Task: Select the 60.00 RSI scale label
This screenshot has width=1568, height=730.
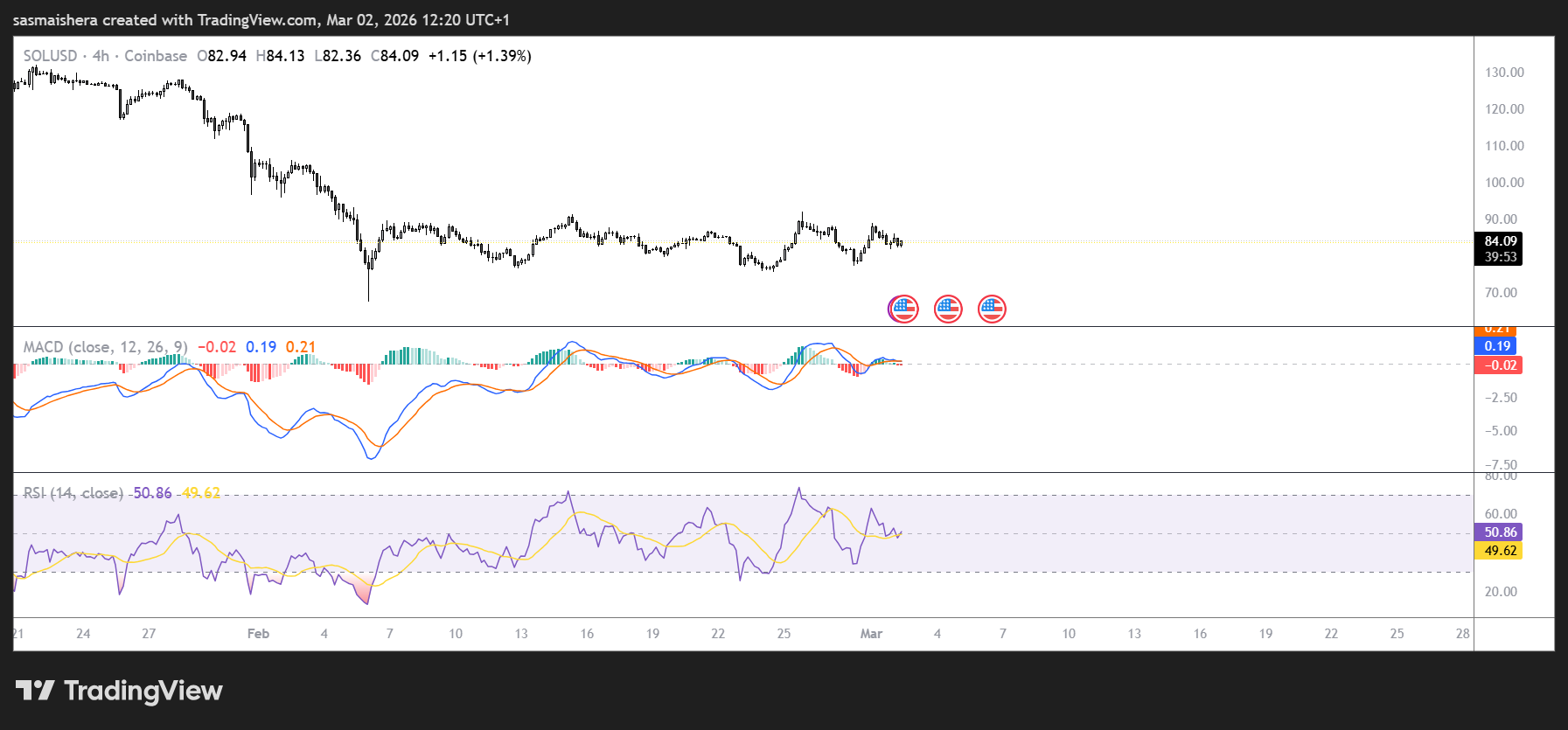Action: point(1501,514)
